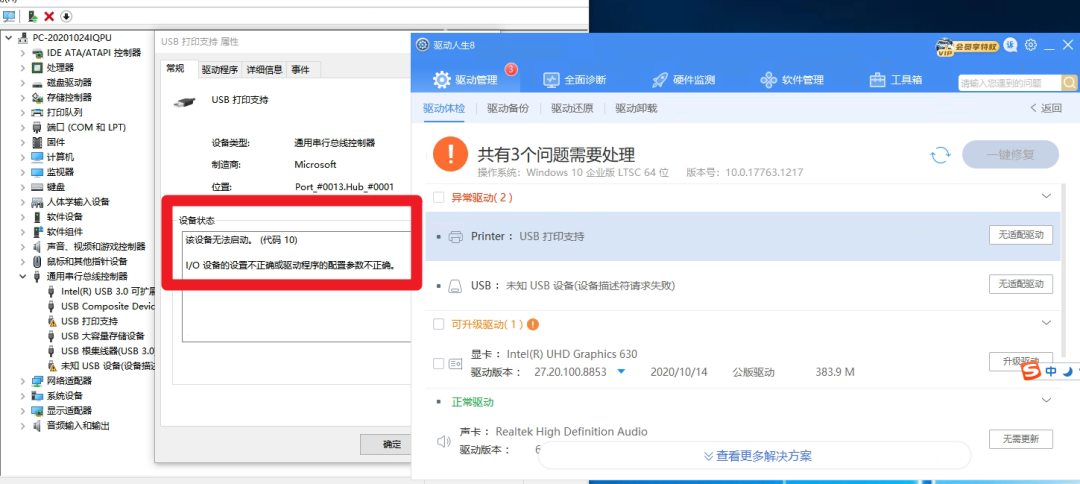Click the search field 请输入您遇到的问题
1080x484 pixels.
coord(1010,83)
